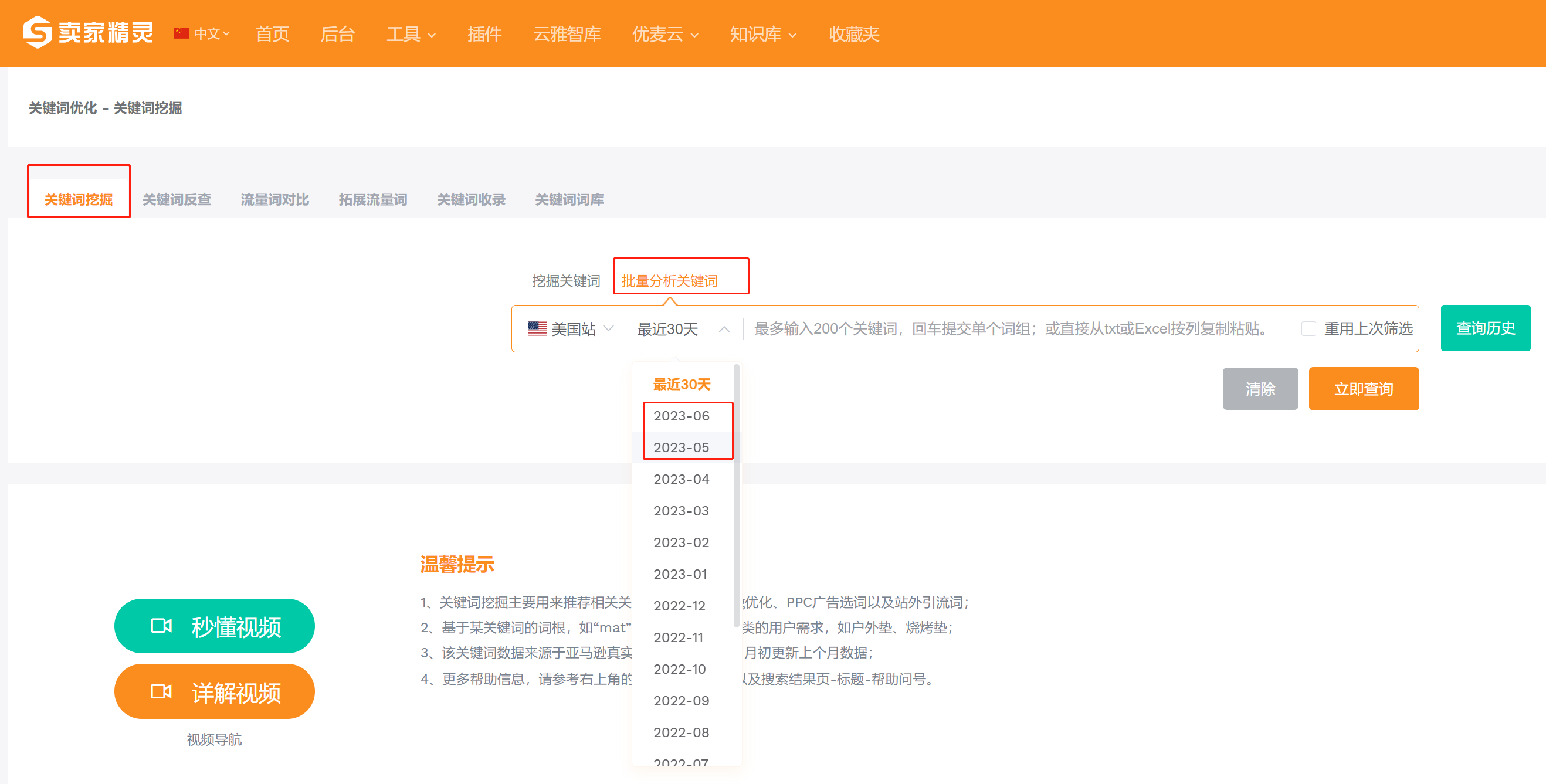1546x784 pixels.
Task: Expand the 工具 menu dropdown
Action: [x=411, y=34]
